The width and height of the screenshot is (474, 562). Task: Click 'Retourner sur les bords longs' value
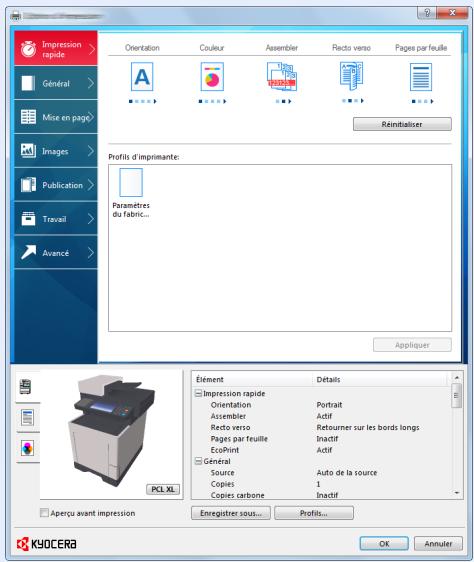click(368, 427)
